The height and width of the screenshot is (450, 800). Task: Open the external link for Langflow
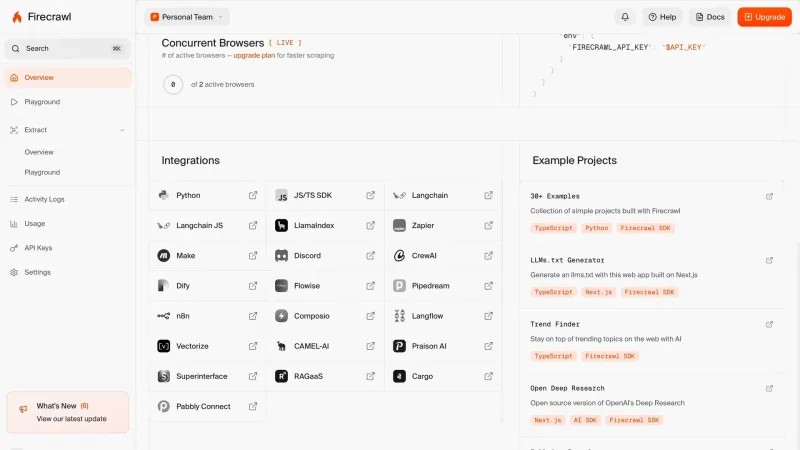click(x=488, y=316)
